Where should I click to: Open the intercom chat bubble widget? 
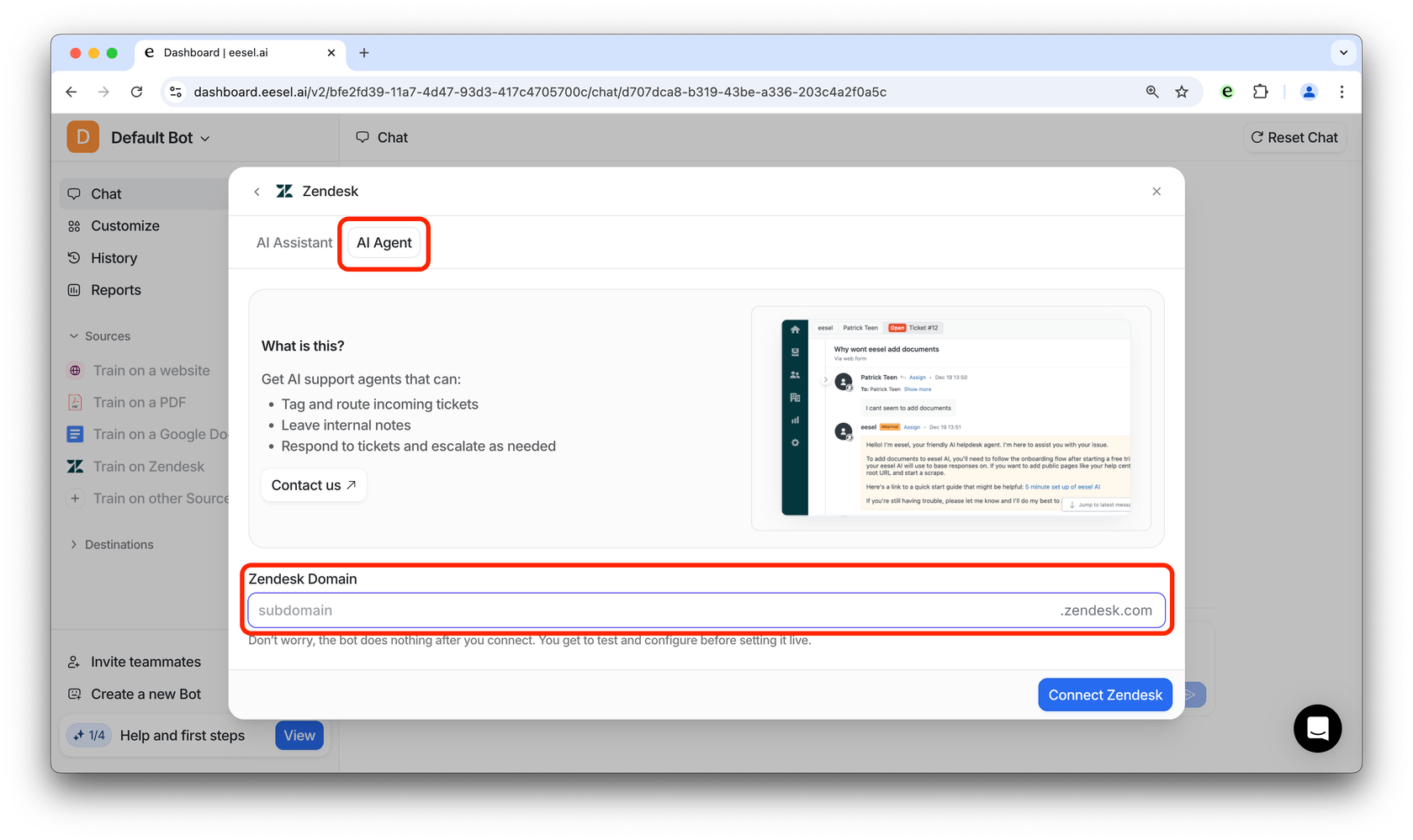[x=1317, y=728]
